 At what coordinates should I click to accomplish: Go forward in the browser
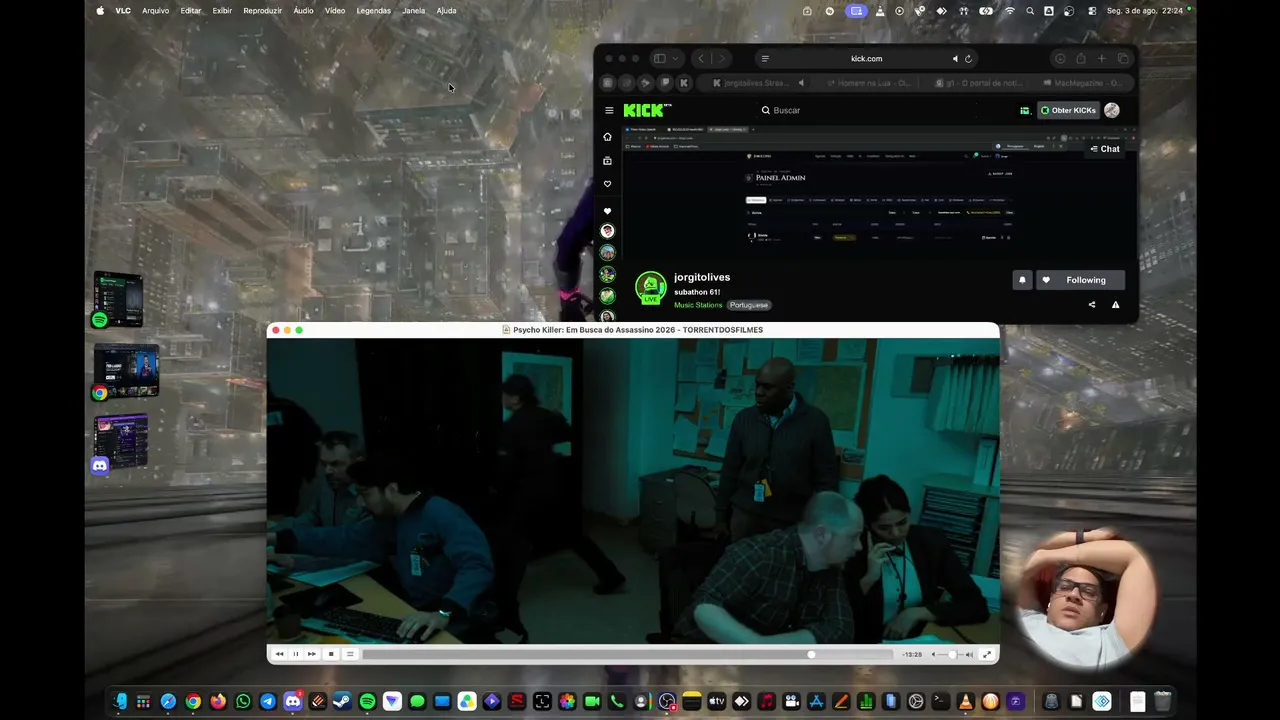coord(721,59)
